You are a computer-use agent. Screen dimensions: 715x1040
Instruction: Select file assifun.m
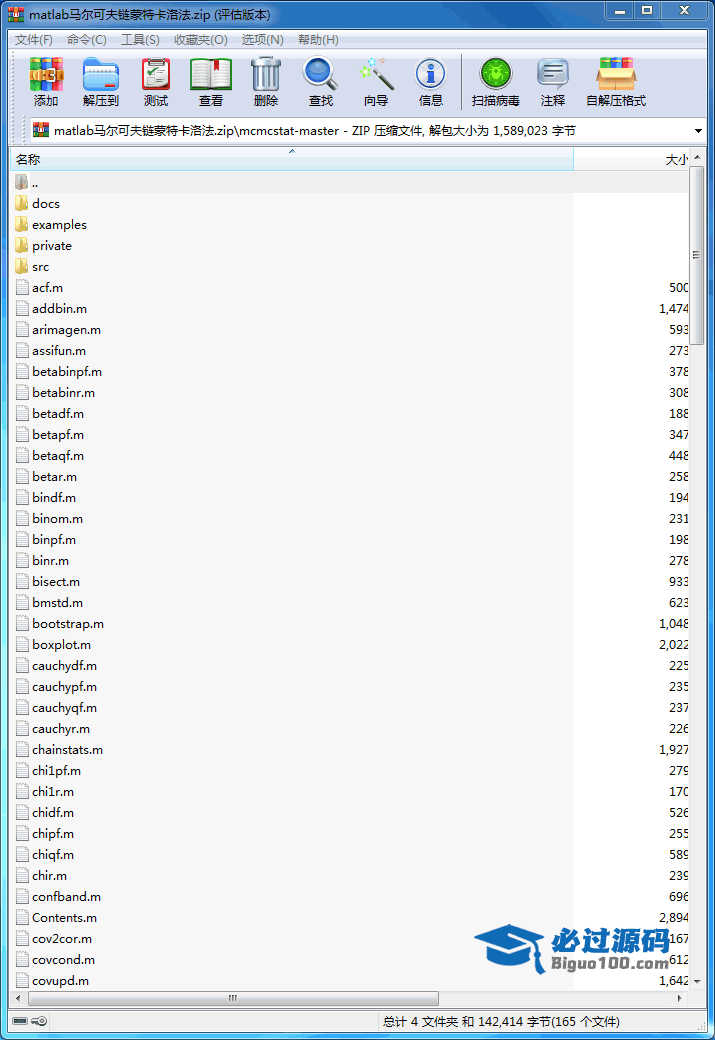pyautogui.click(x=50, y=350)
